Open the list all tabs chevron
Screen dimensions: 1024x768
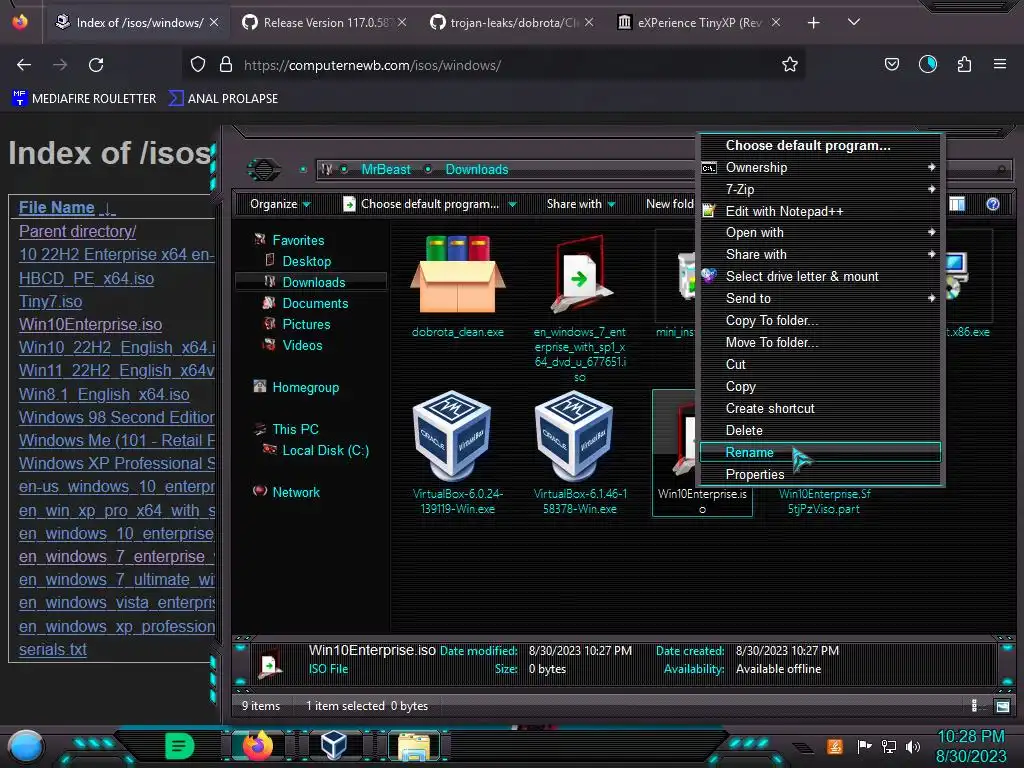click(x=853, y=22)
